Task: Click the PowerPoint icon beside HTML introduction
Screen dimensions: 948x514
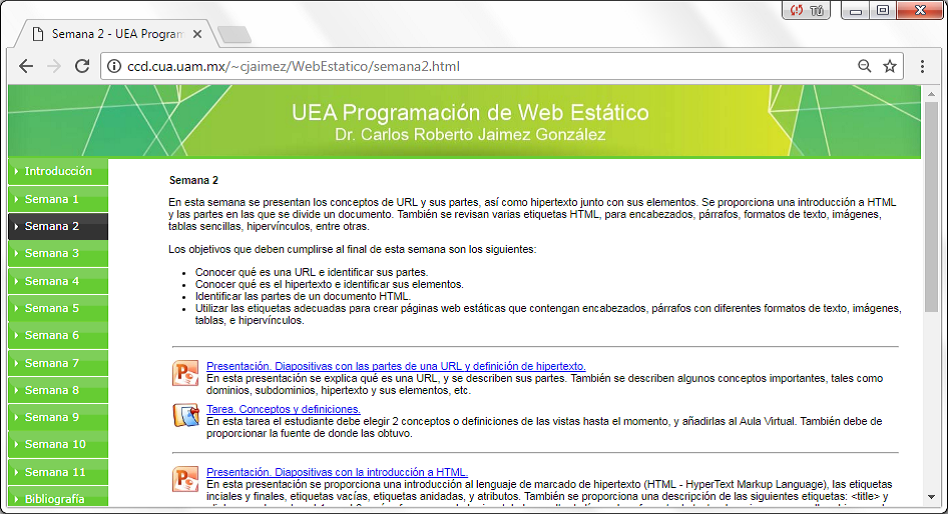Action: (185, 479)
